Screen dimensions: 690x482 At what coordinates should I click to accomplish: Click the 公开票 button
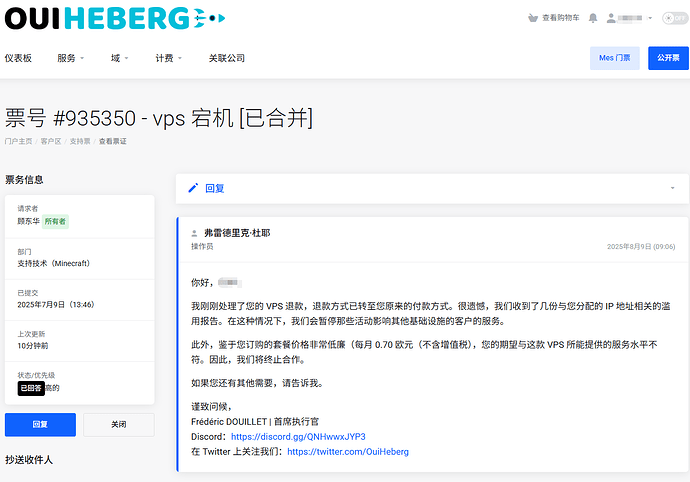point(668,58)
